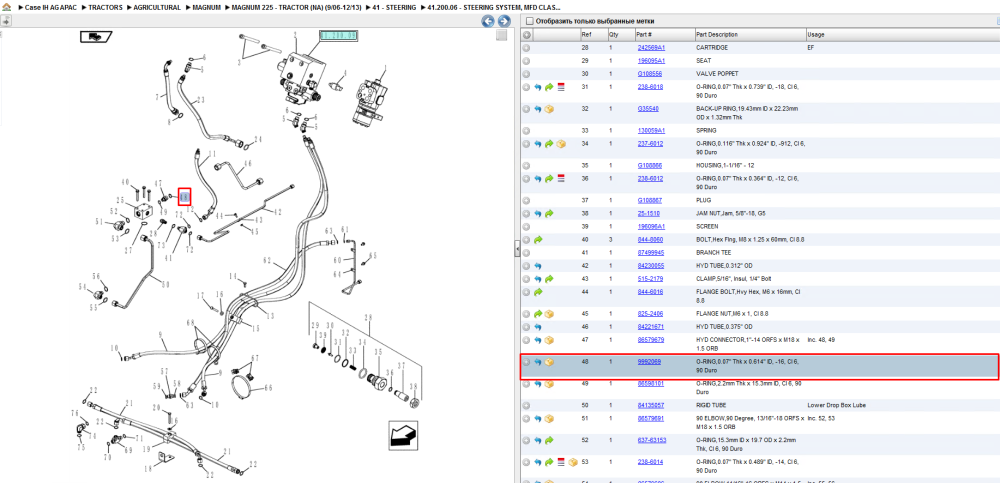The width and height of the screenshot is (1000, 483).
Task: Open part link 196095A1
Action: (x=651, y=61)
